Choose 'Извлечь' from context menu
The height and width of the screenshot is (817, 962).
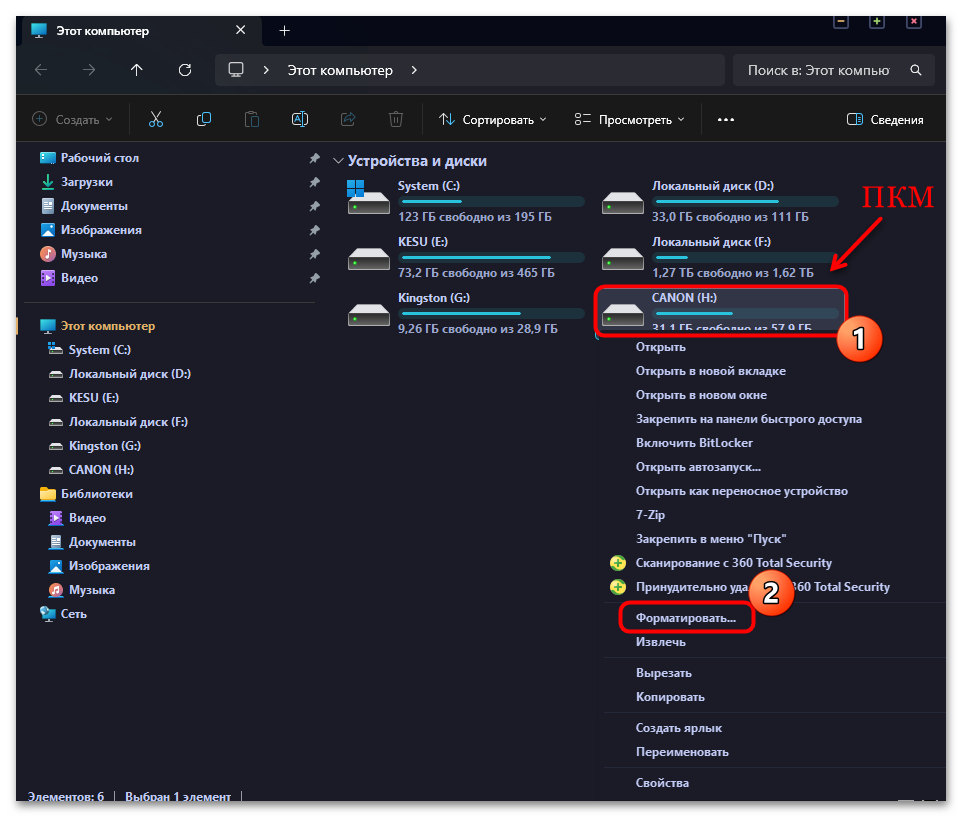tap(661, 642)
